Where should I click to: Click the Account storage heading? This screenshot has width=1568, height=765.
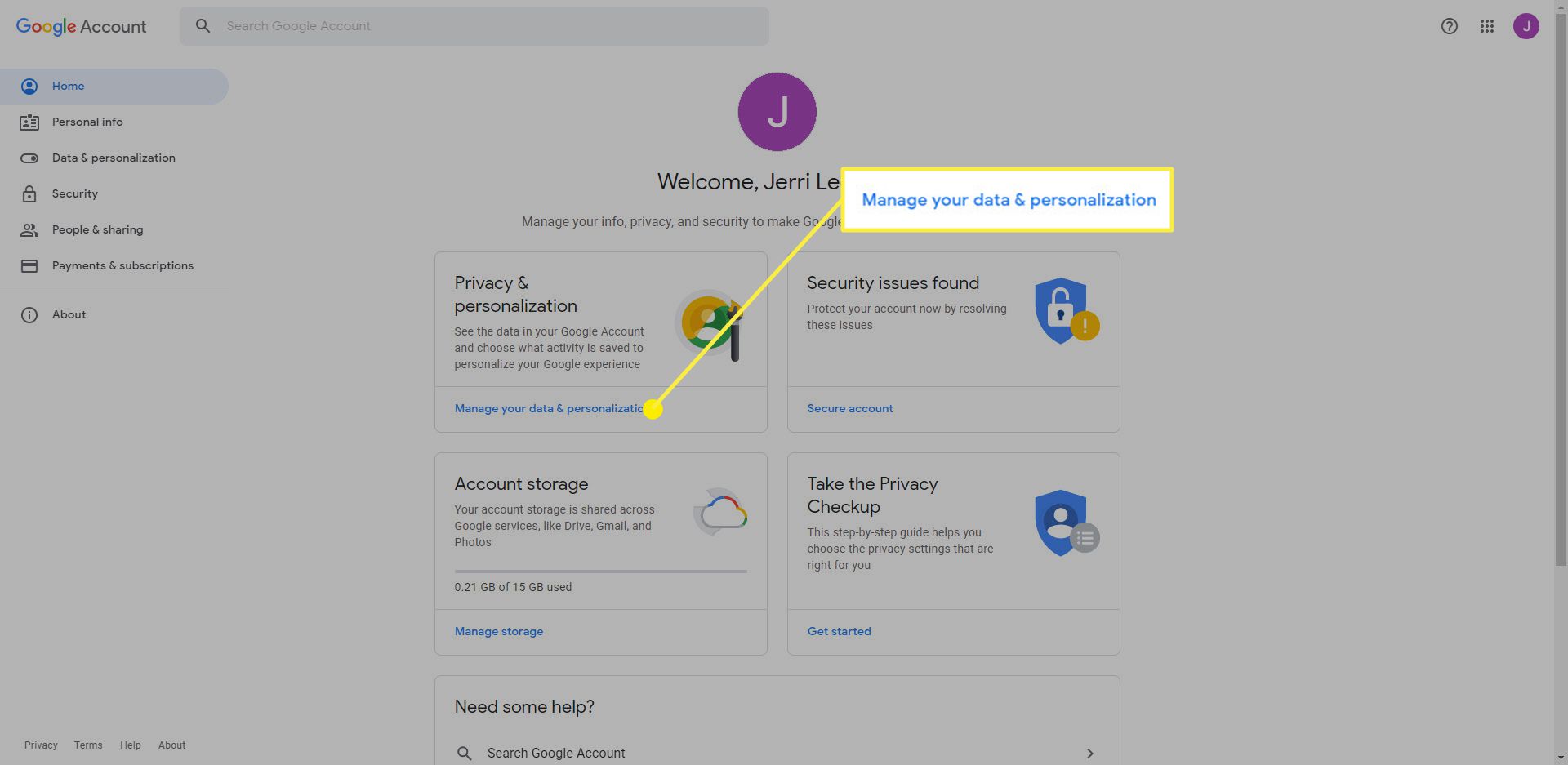(x=521, y=483)
